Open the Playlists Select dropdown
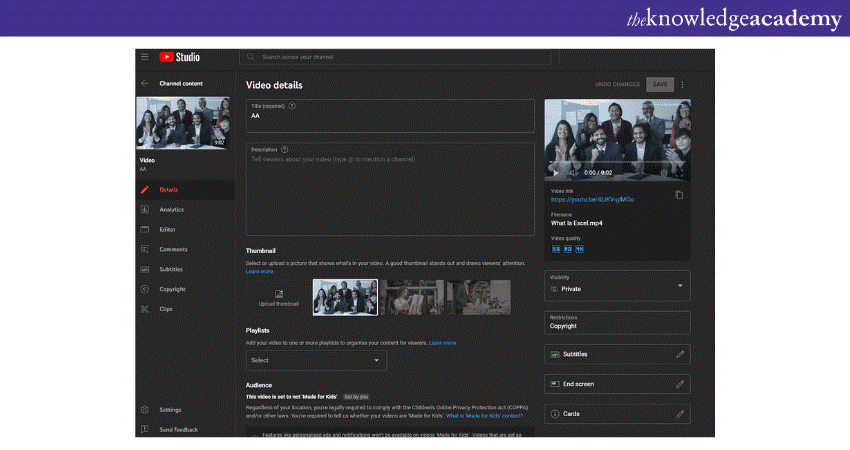Image resolution: width=850 pixels, height=450 pixels. (315, 360)
